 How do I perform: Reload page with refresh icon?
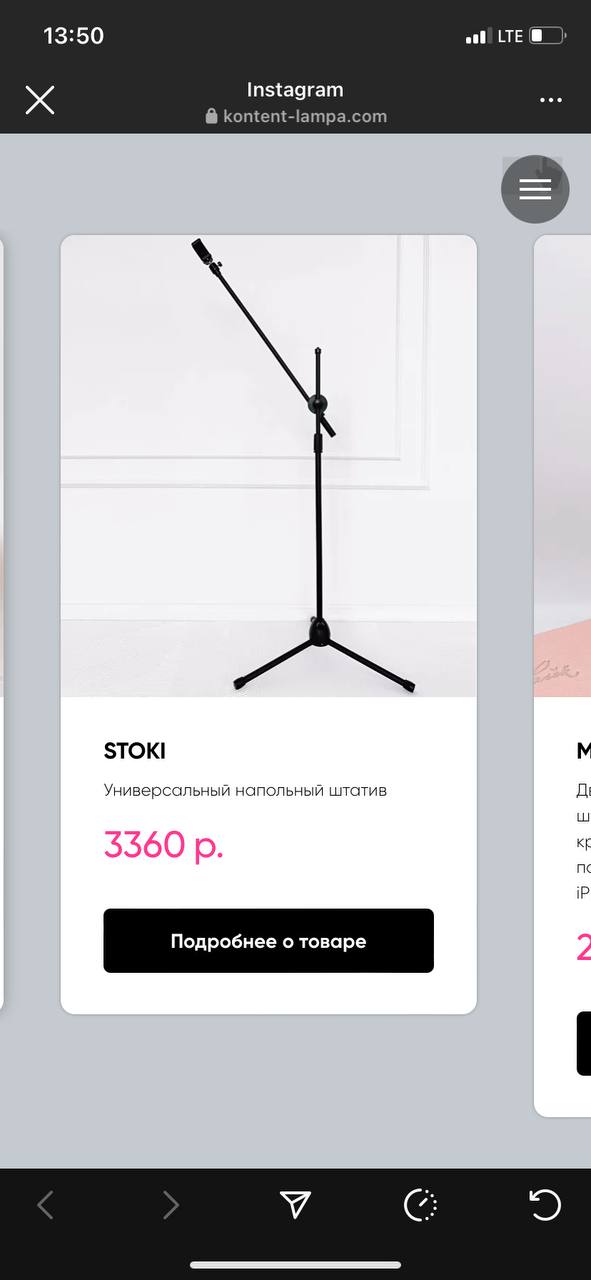(x=545, y=1205)
